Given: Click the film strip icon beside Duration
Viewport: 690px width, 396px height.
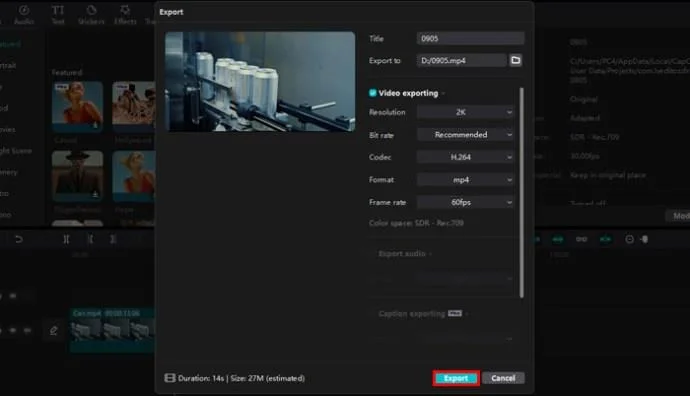Looking at the screenshot, I should click(x=170, y=378).
